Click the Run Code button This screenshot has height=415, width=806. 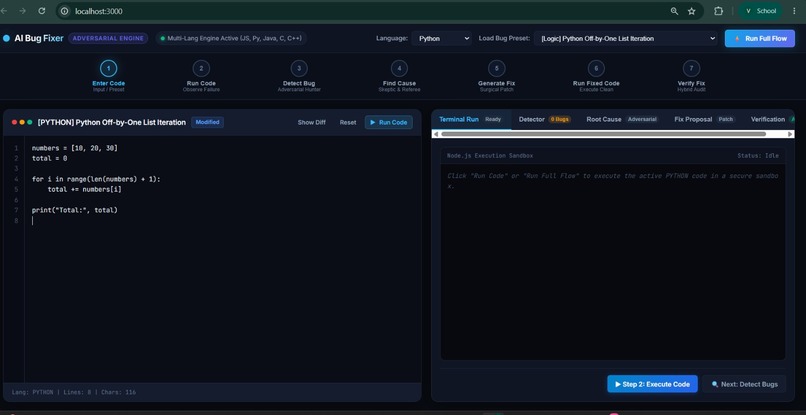pos(389,122)
